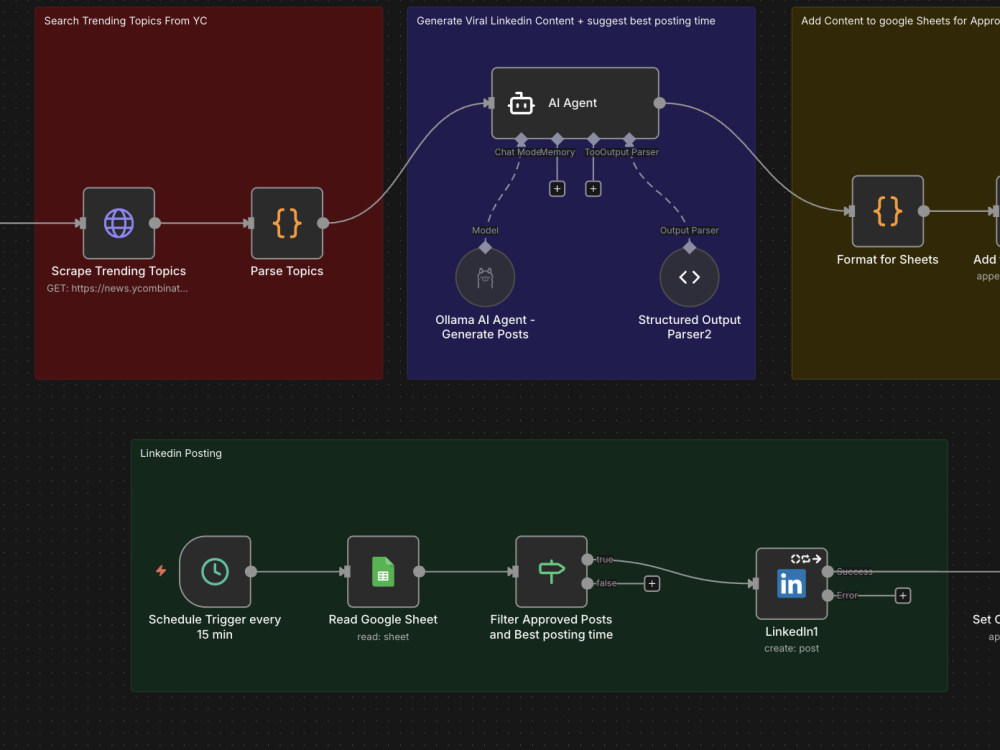1000x750 pixels.
Task: Open the Read Google Sheet node
Action: 383,571
